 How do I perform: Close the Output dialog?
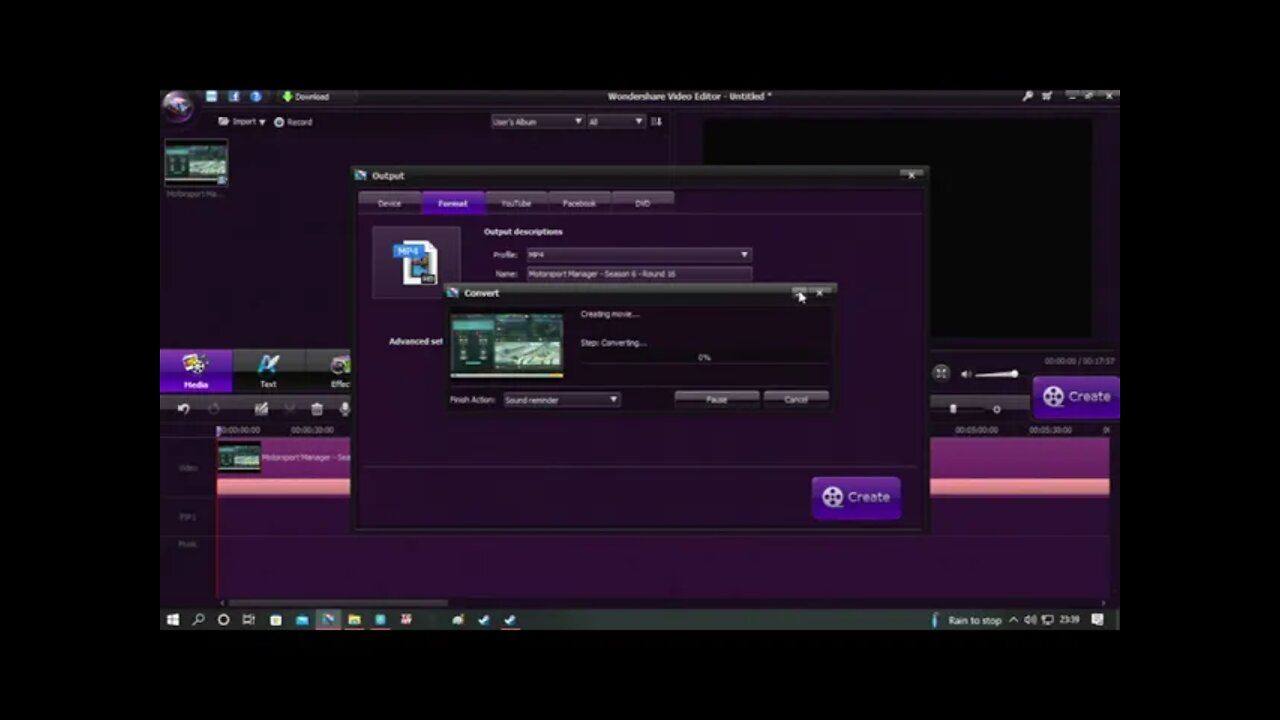[x=911, y=175]
